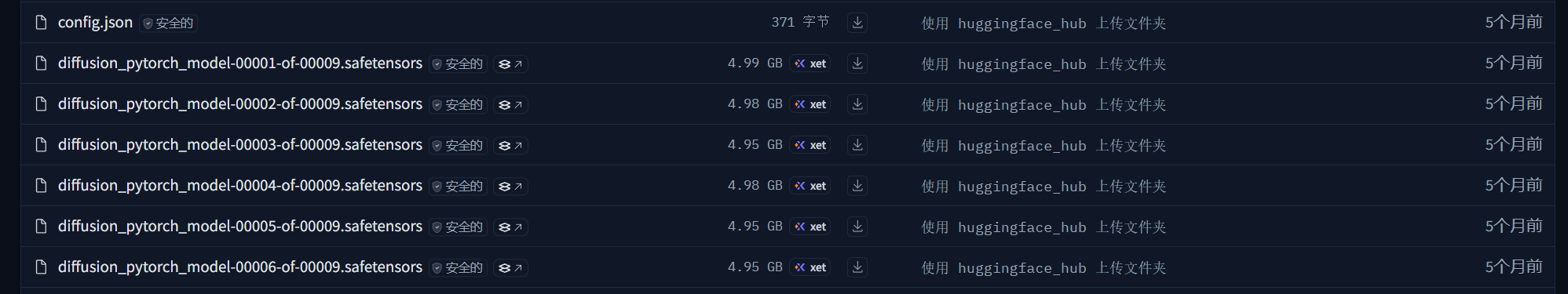Click download icon for model-00006-of-00009 file
The width and height of the screenshot is (1568, 294).
tap(857, 267)
